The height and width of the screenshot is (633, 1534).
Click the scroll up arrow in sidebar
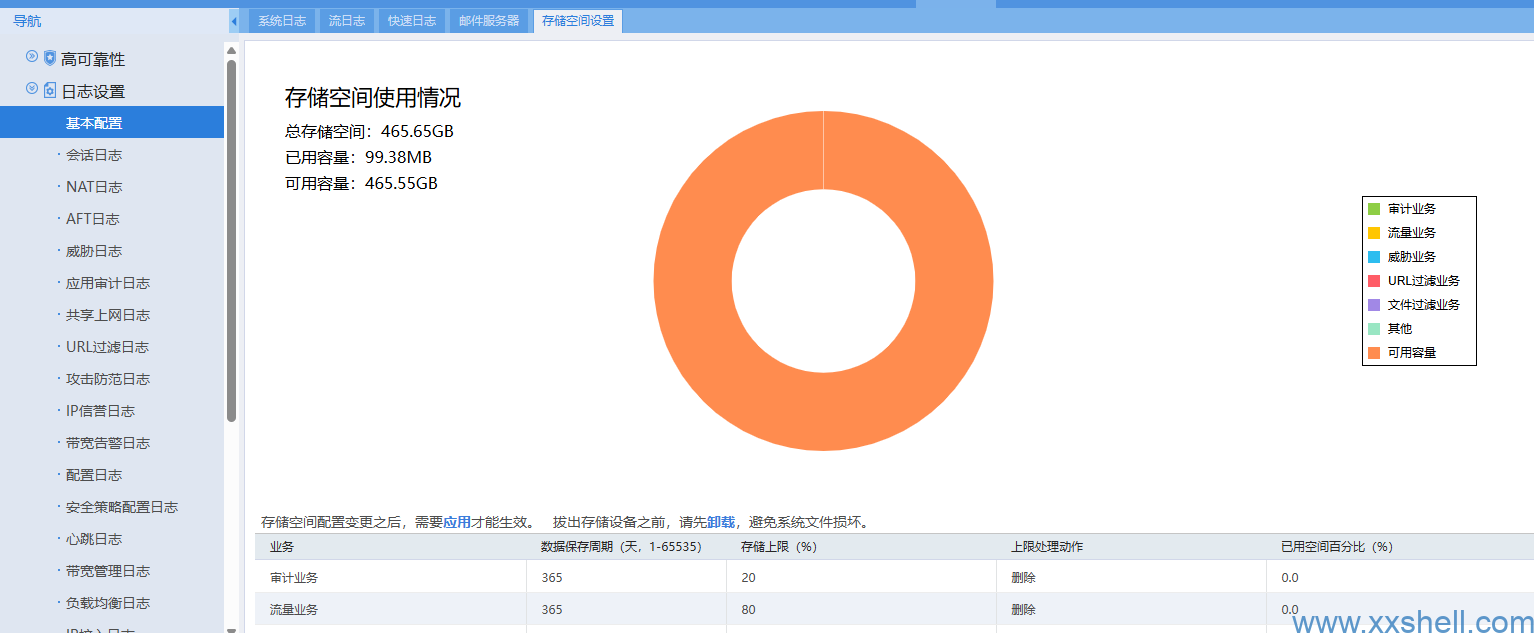click(x=232, y=51)
